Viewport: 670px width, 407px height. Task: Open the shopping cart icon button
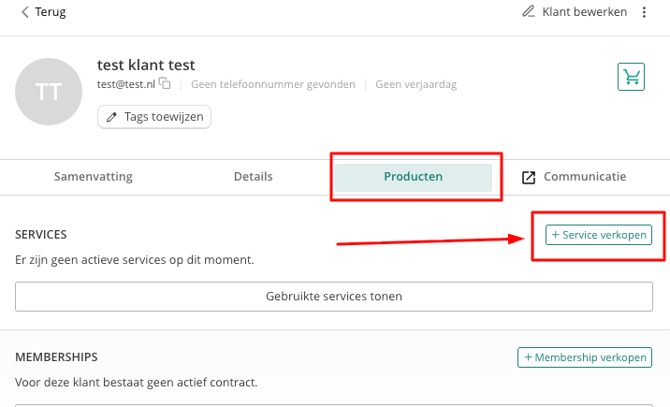tap(631, 77)
